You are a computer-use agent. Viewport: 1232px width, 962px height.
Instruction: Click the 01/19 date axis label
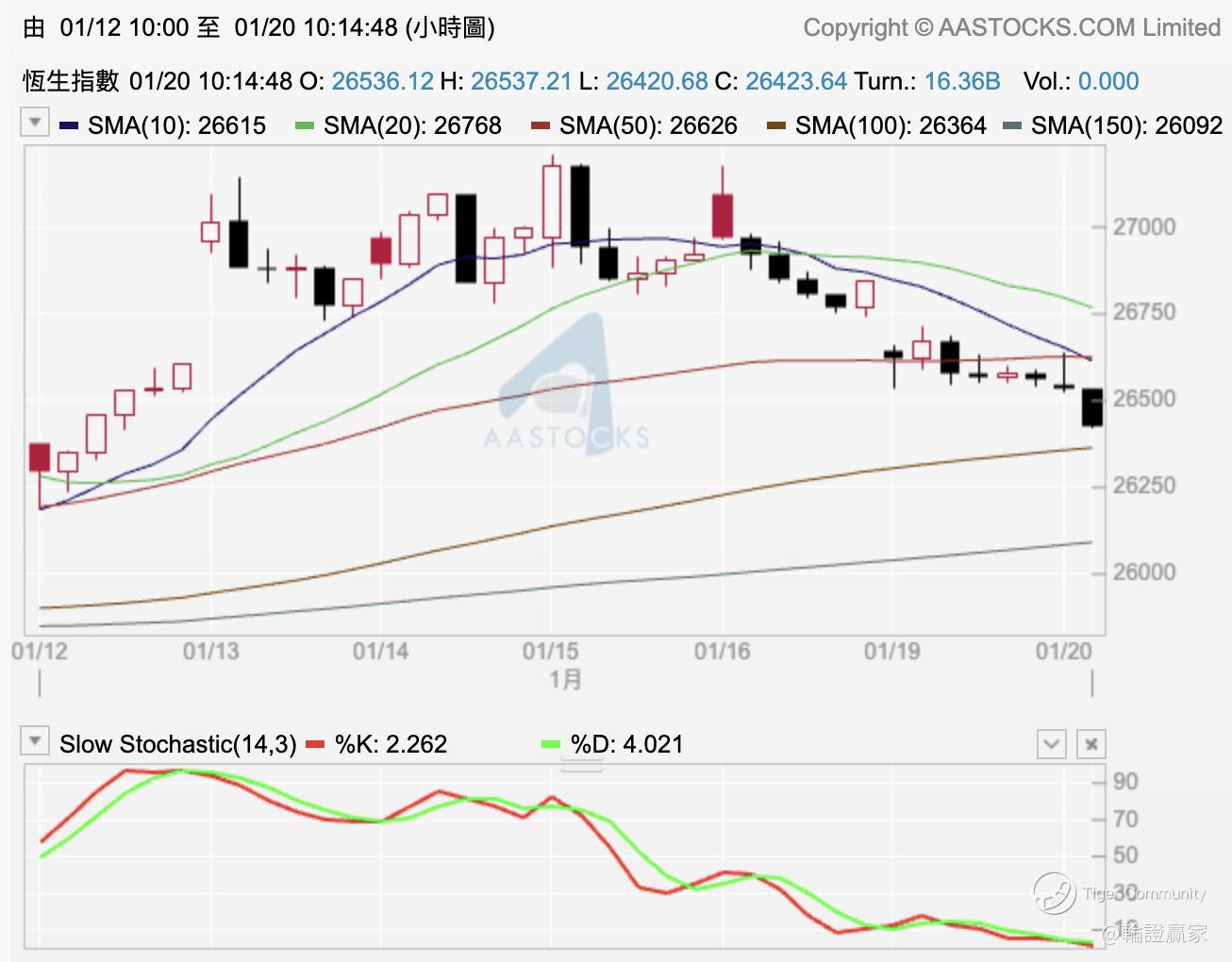pyautogui.click(x=892, y=652)
